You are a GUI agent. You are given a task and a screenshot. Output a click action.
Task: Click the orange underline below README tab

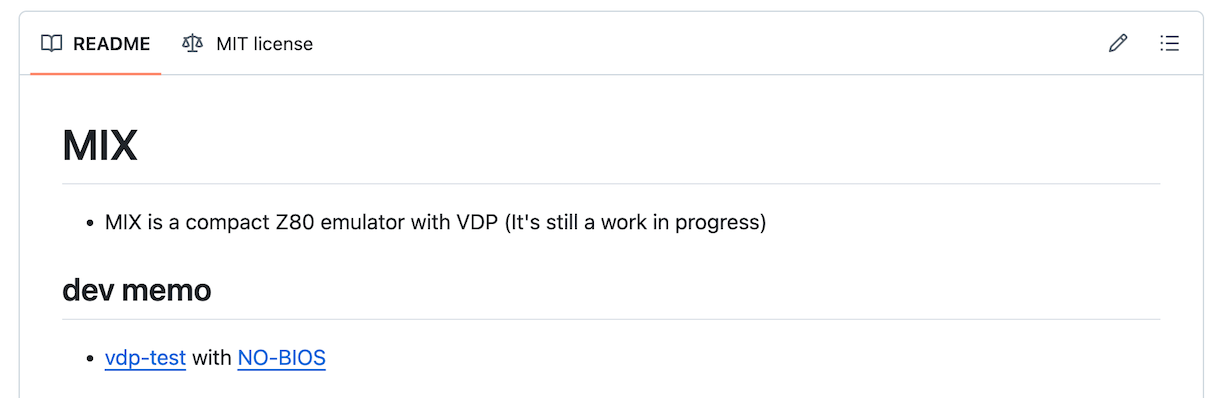(x=95, y=73)
